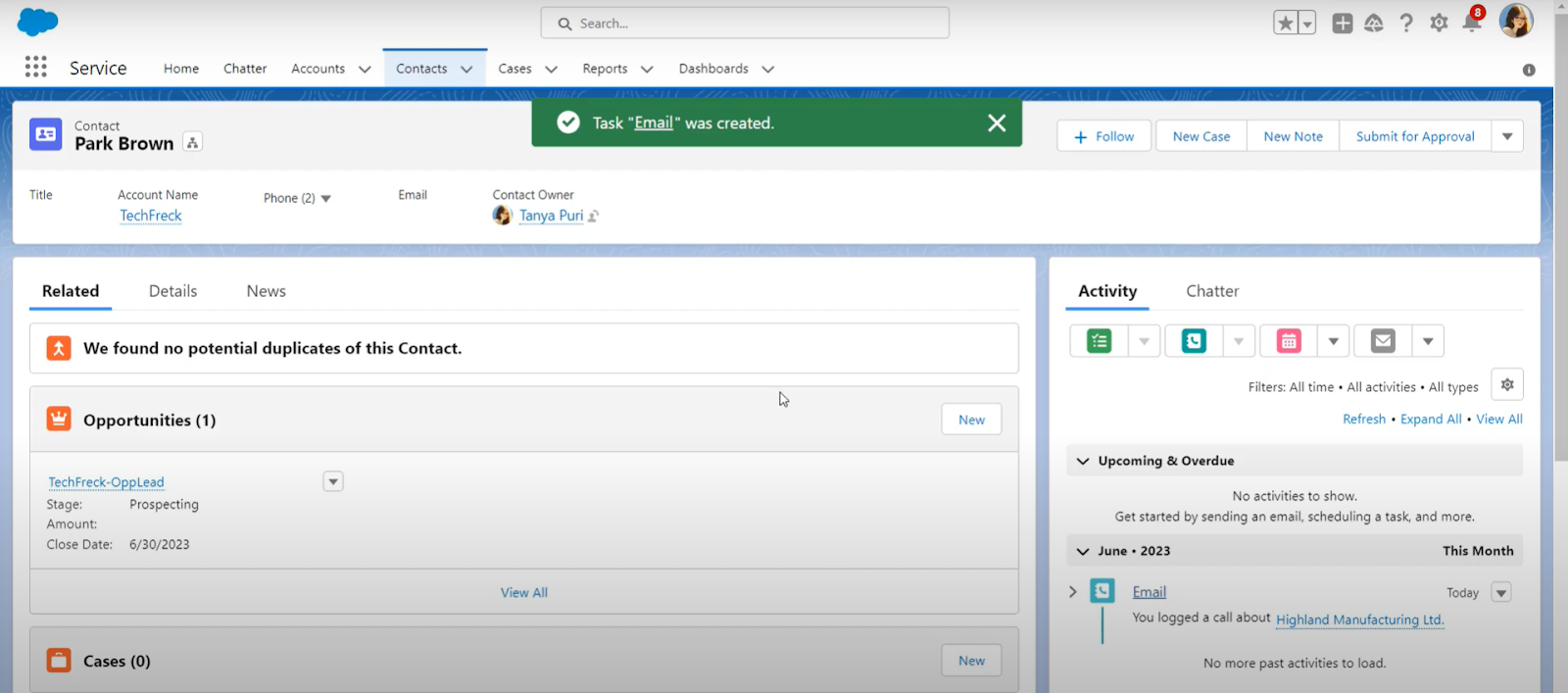
Task: Click New in the Opportunities section
Action: (971, 420)
